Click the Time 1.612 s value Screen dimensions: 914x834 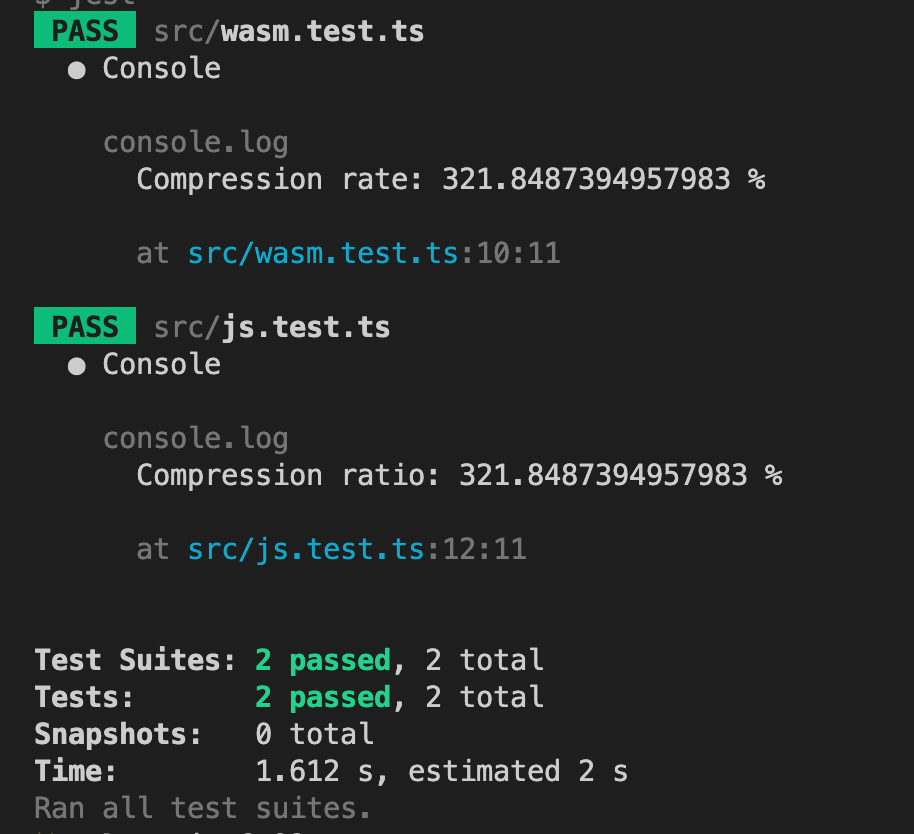[315, 771]
